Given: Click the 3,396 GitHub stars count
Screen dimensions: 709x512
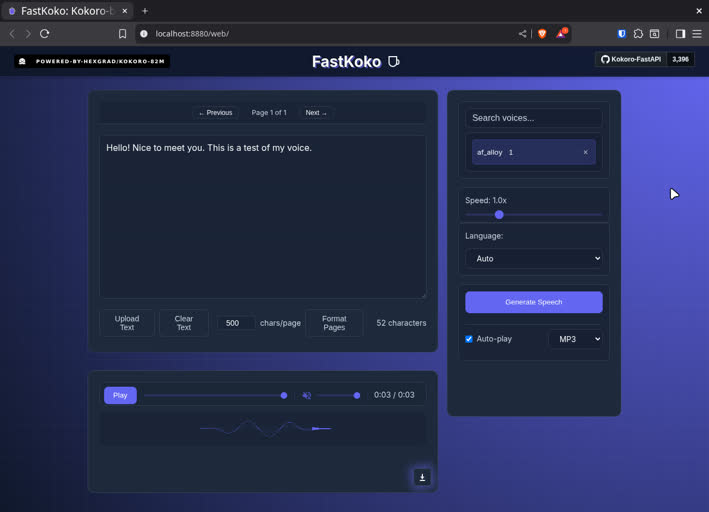Looking at the screenshot, I should pos(680,59).
